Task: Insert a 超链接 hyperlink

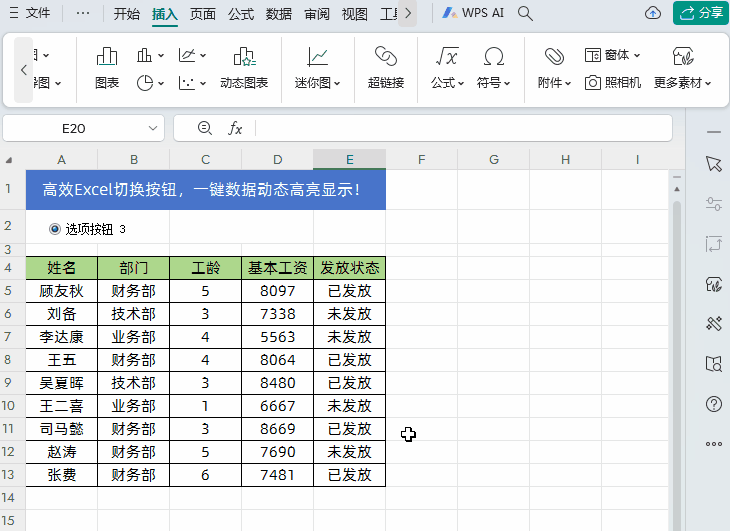Action: coord(385,68)
